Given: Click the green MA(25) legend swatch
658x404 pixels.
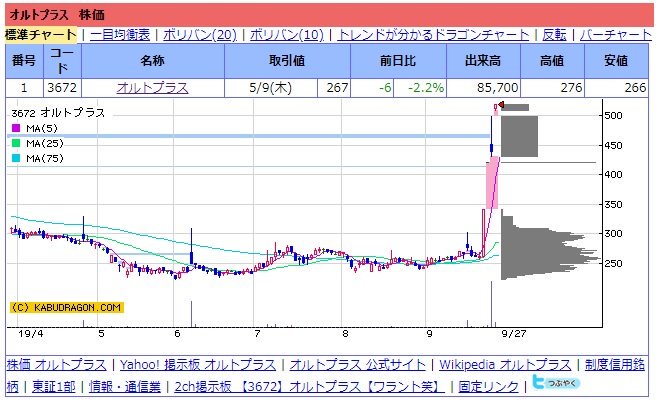Looking at the screenshot, I should 16,143.
